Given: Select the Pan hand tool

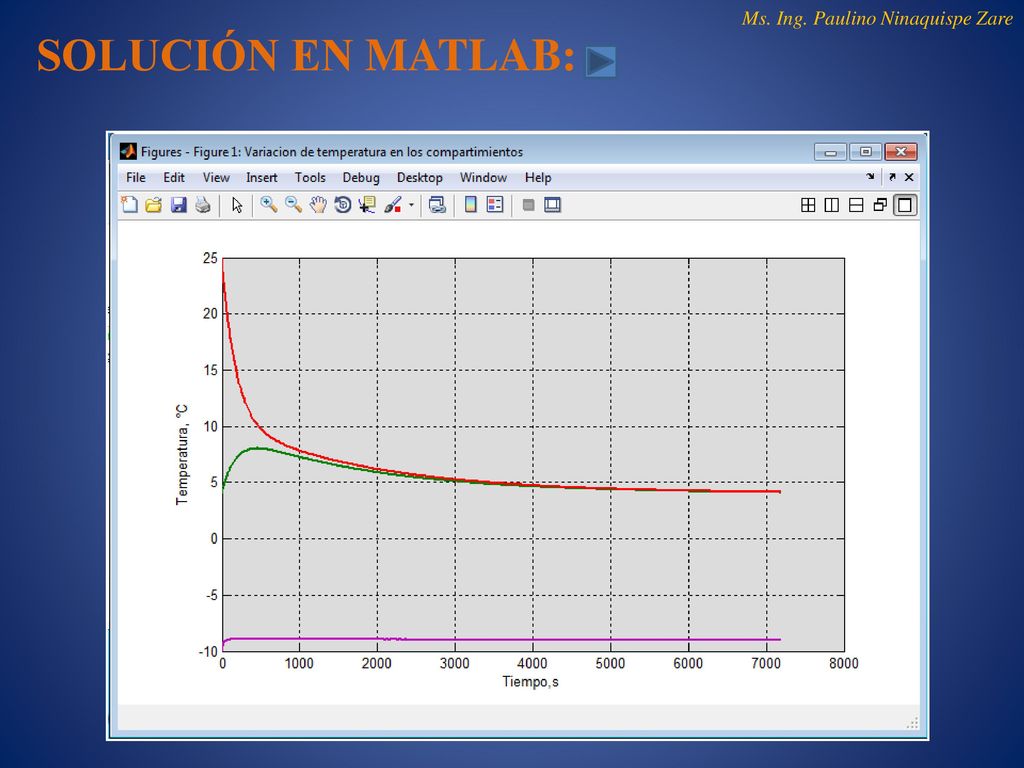Looking at the screenshot, I should [x=318, y=205].
